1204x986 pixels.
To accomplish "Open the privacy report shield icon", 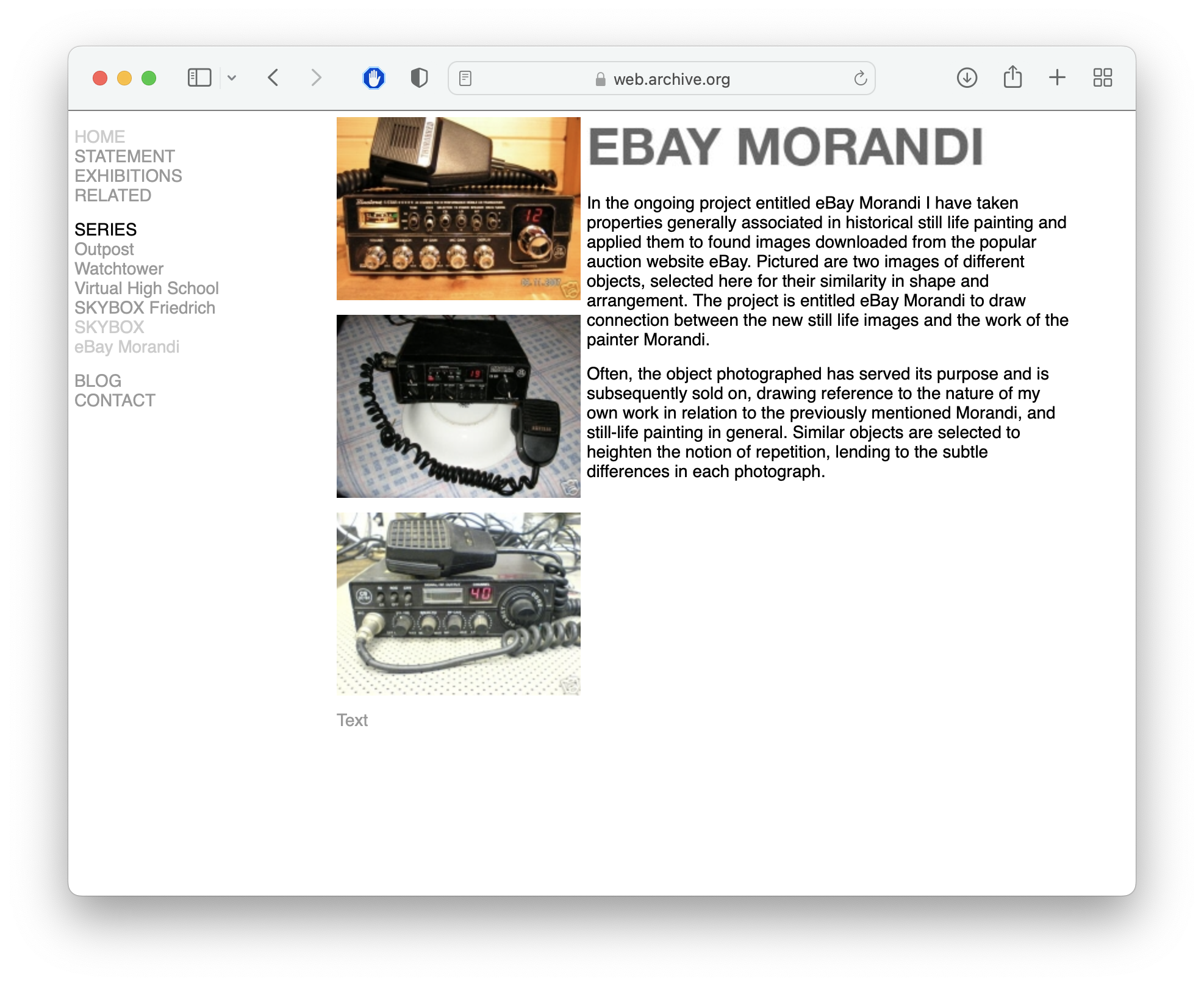I will (x=419, y=78).
